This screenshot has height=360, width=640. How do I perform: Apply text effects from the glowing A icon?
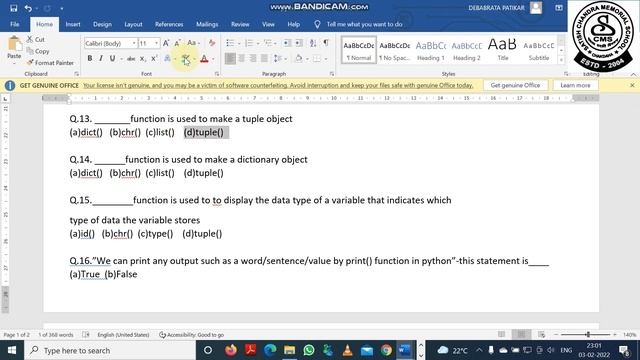tap(167, 59)
